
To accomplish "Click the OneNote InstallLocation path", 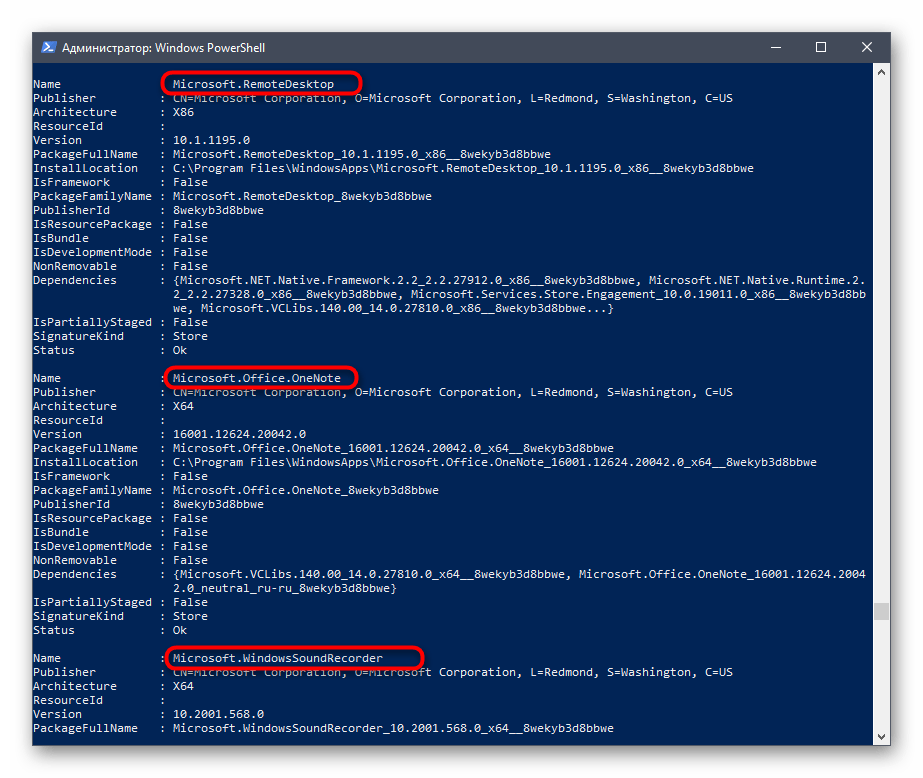I will coord(494,462).
